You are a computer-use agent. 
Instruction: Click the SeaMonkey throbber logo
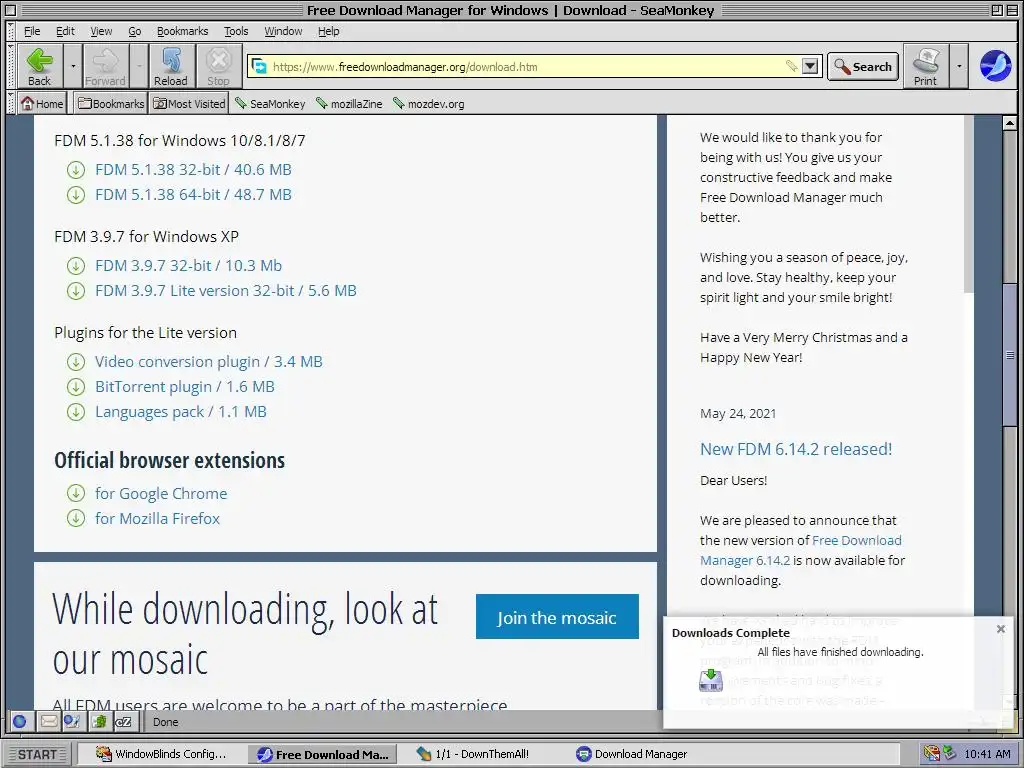coord(995,66)
